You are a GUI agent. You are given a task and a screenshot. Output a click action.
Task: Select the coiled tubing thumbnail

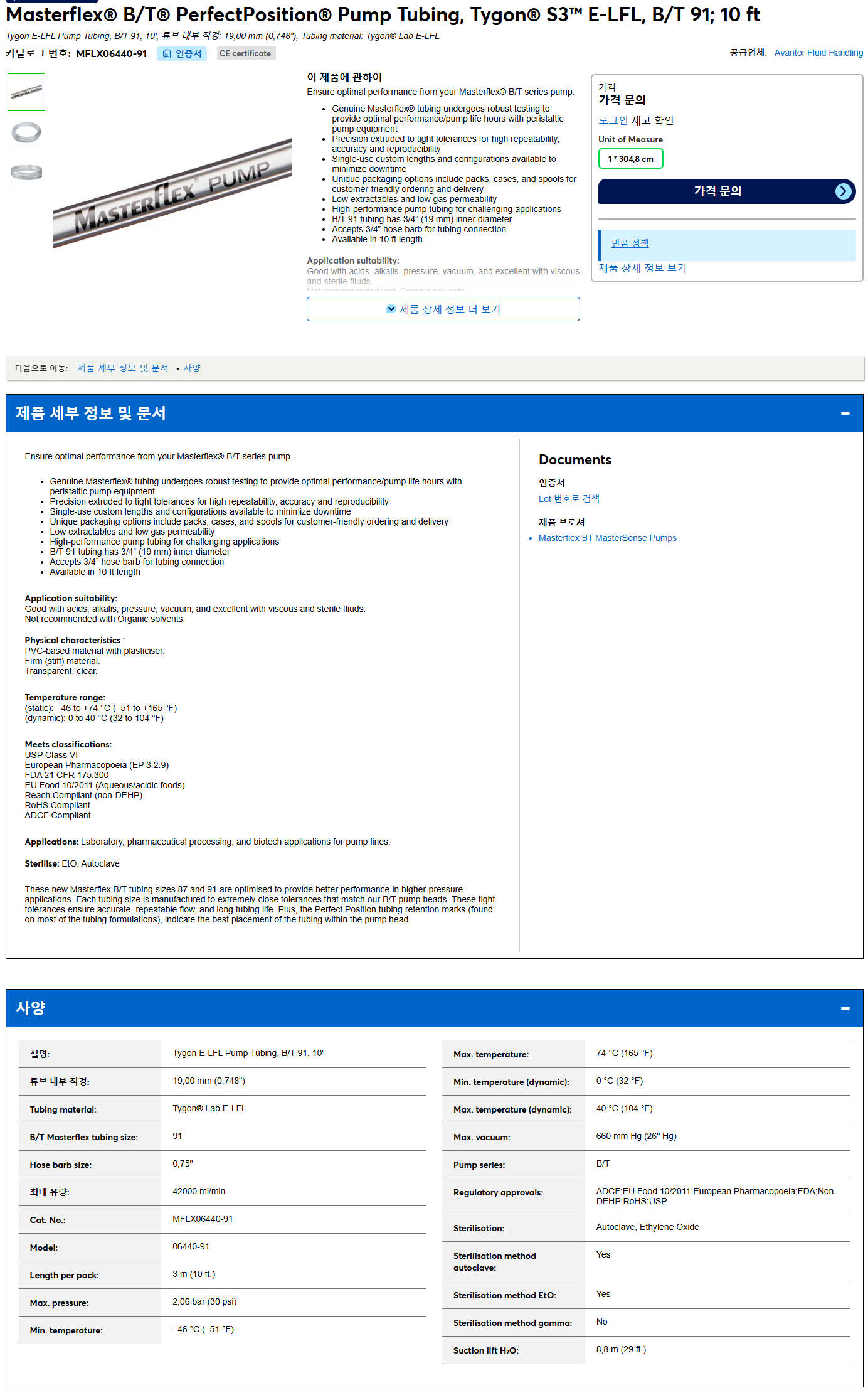pos(26,132)
